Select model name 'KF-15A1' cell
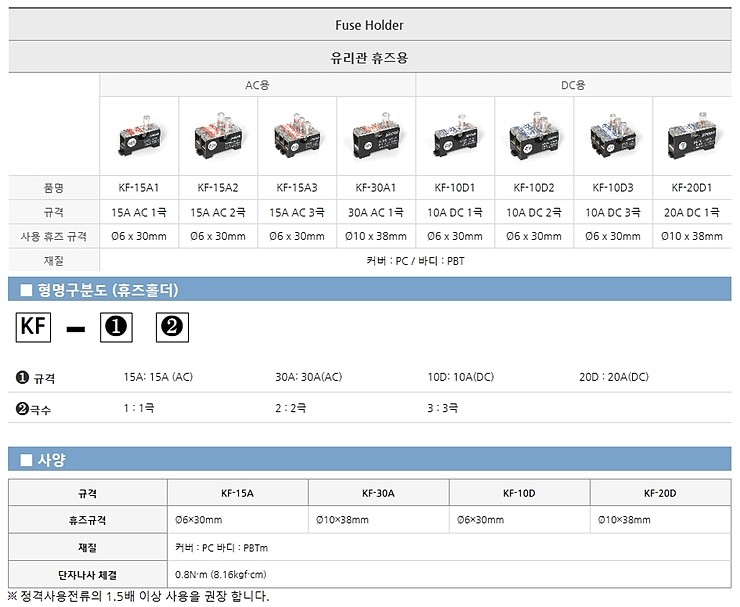This screenshot has width=740, height=607. [x=139, y=188]
